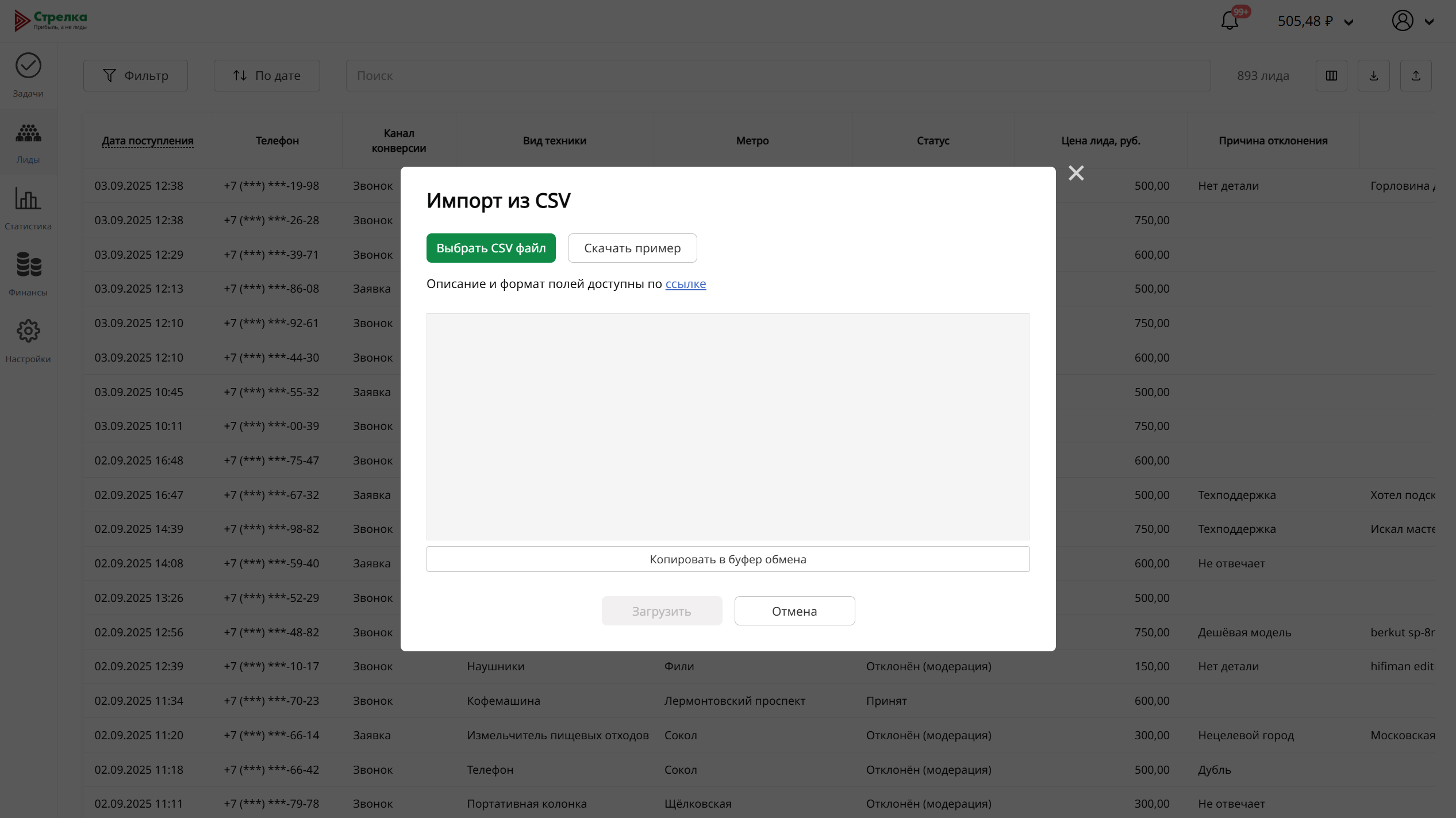
Task: Click the user profile avatar icon
Action: point(1402,21)
